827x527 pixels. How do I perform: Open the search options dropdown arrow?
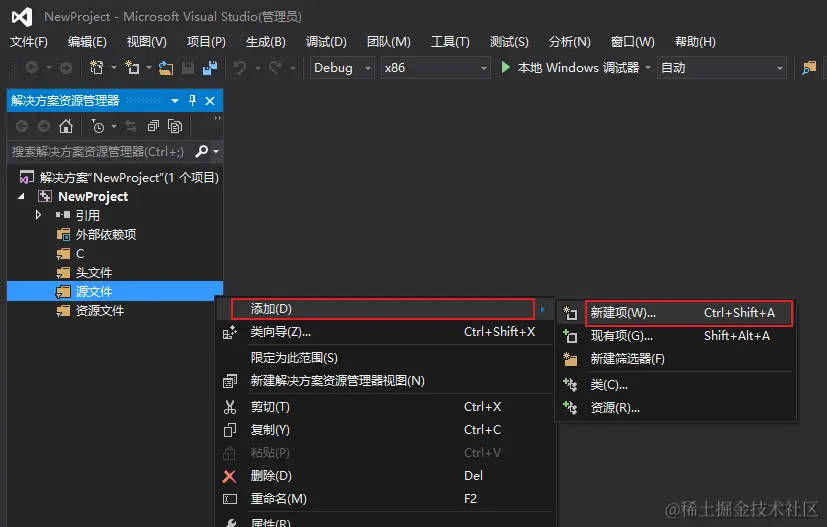pos(216,151)
